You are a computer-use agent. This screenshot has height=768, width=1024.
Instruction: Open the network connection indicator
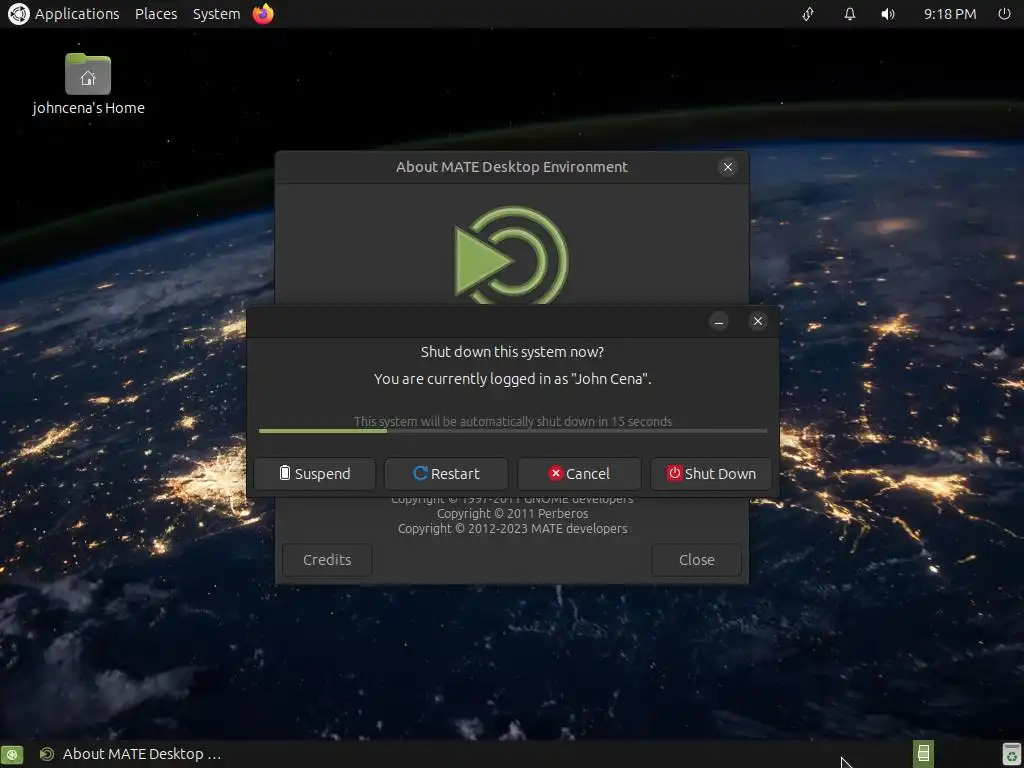[x=808, y=14]
